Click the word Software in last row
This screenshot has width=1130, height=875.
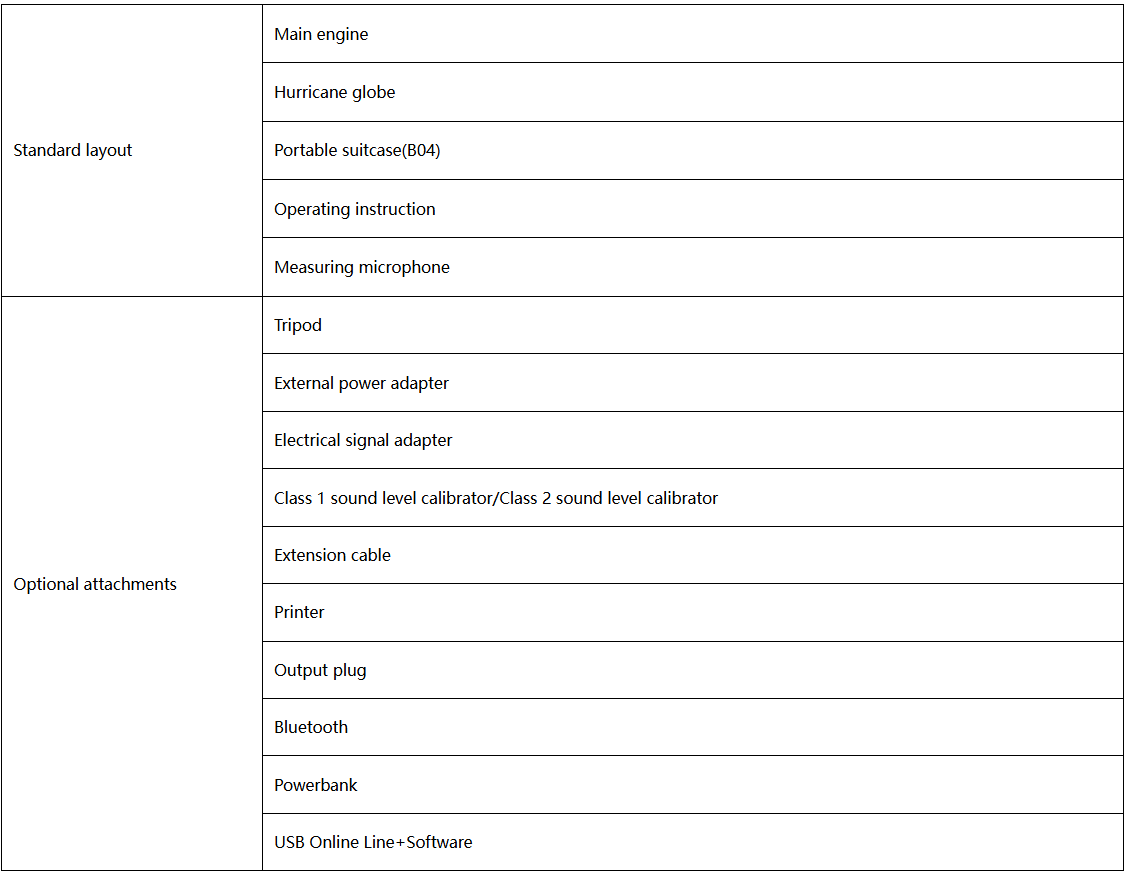[x=440, y=842]
